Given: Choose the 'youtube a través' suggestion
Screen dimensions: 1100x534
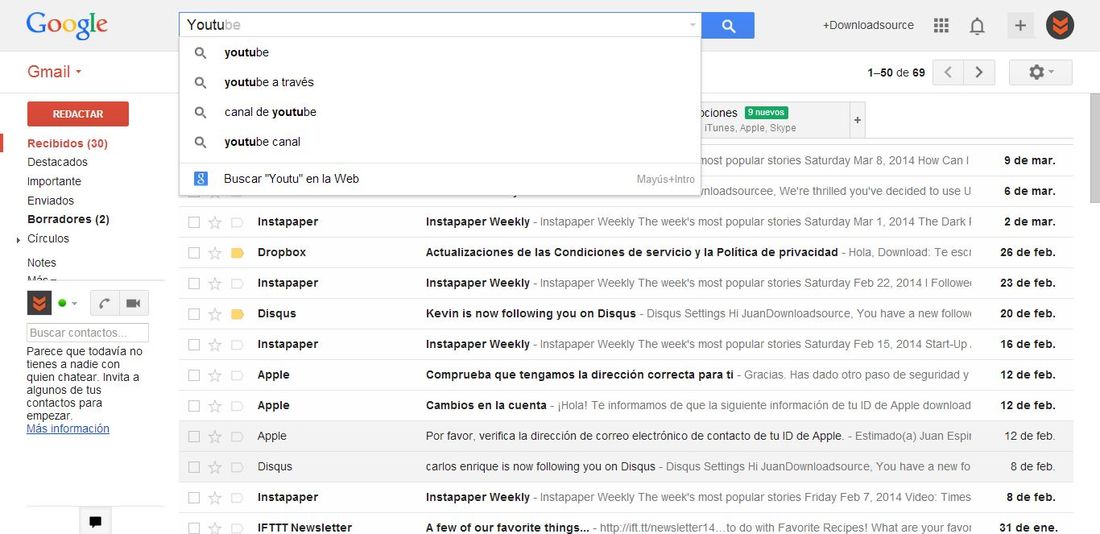Looking at the screenshot, I should pos(440,82).
